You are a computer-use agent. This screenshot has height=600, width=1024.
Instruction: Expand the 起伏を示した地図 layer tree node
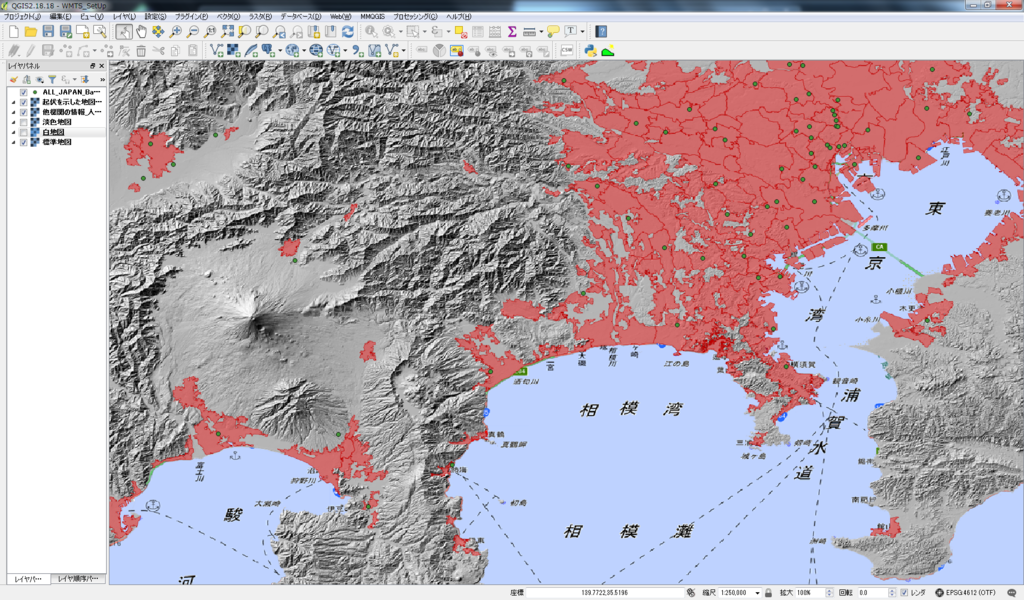(14, 103)
